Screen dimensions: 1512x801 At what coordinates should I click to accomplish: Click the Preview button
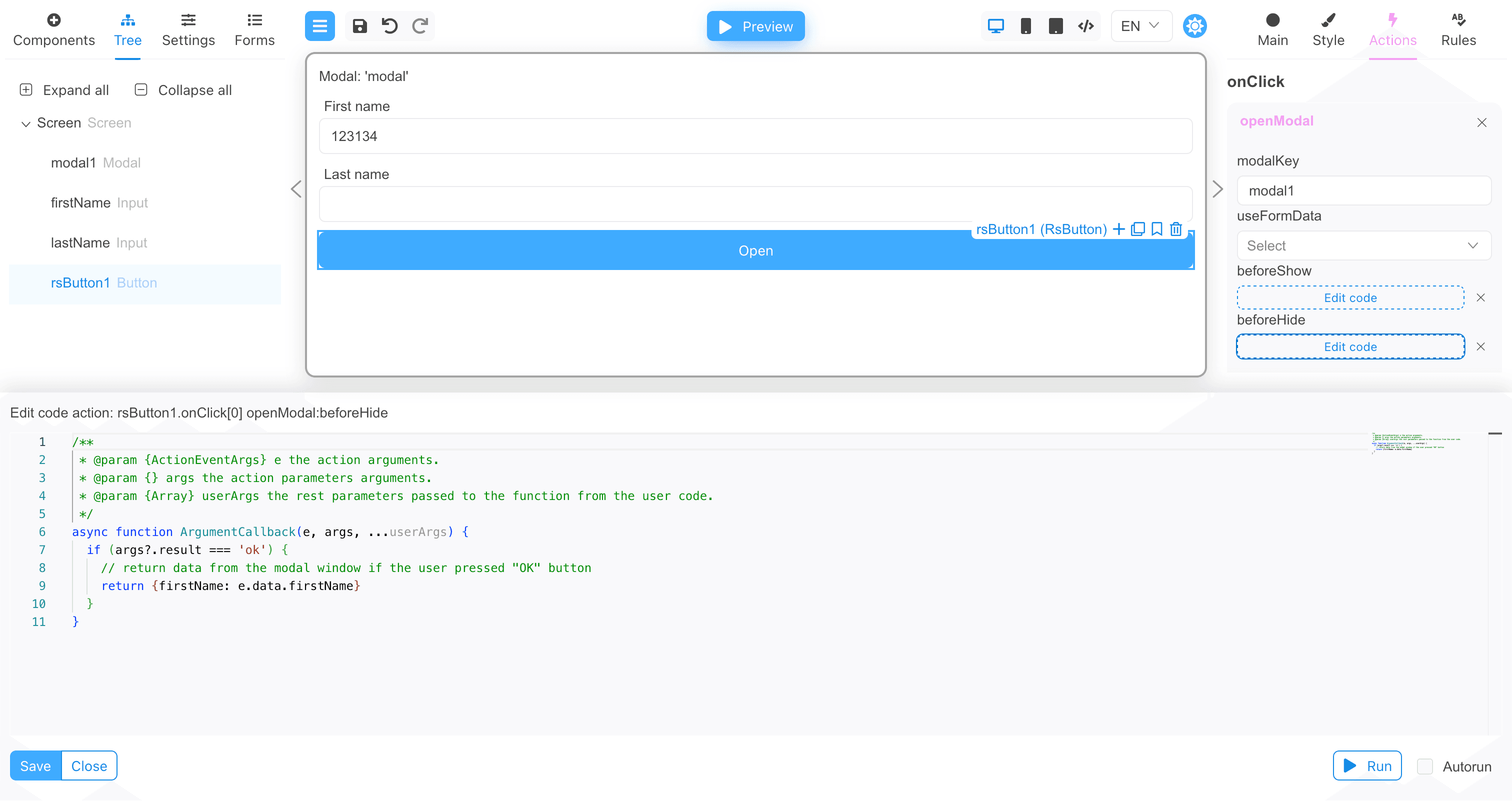click(x=755, y=26)
